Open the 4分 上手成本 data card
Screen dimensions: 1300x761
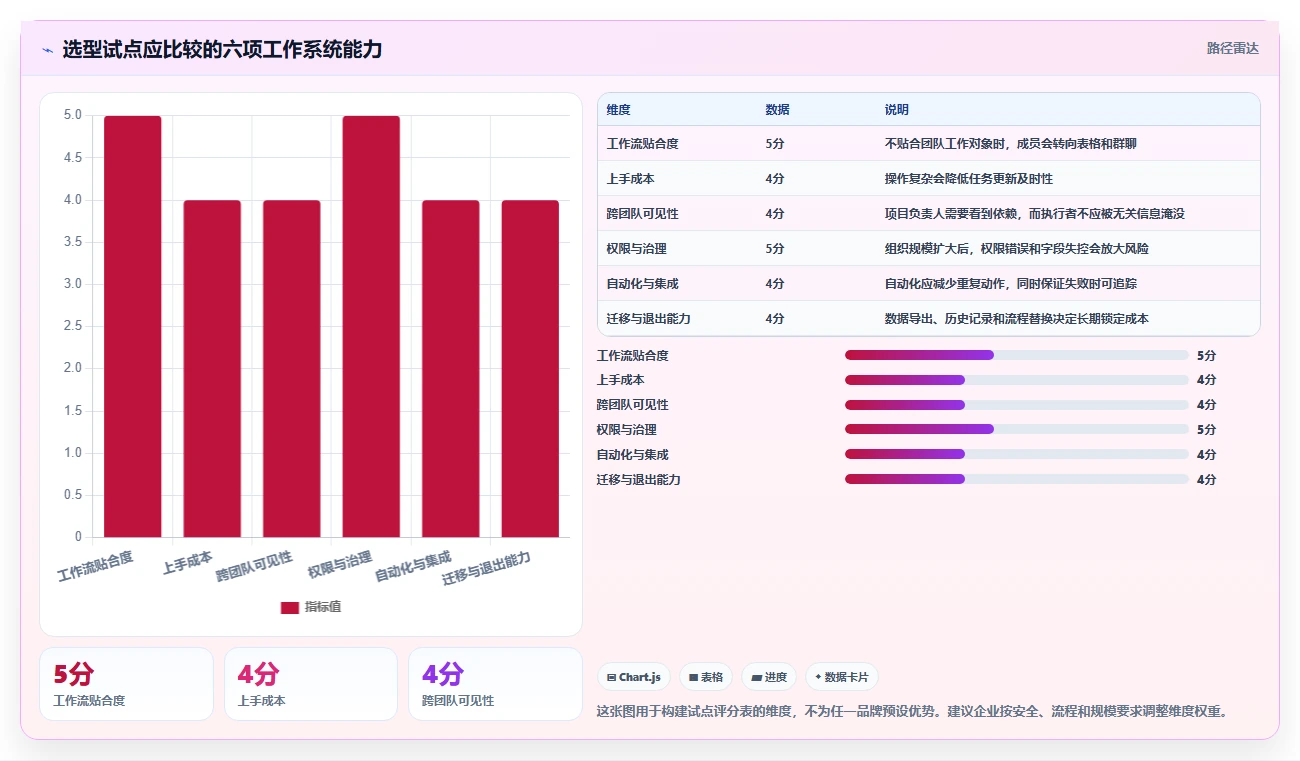[x=311, y=684]
